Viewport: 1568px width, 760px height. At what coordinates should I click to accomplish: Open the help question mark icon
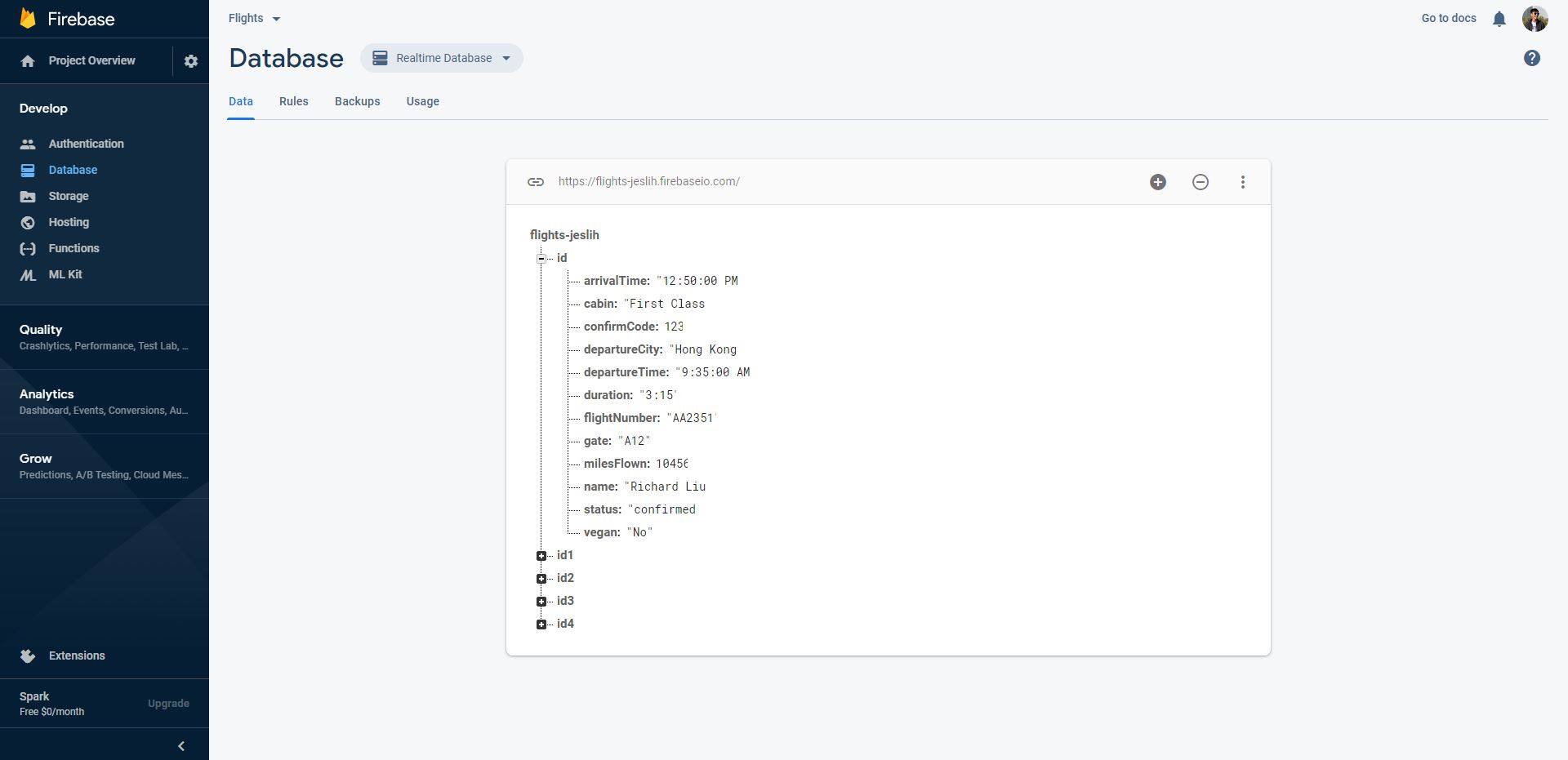pos(1532,58)
